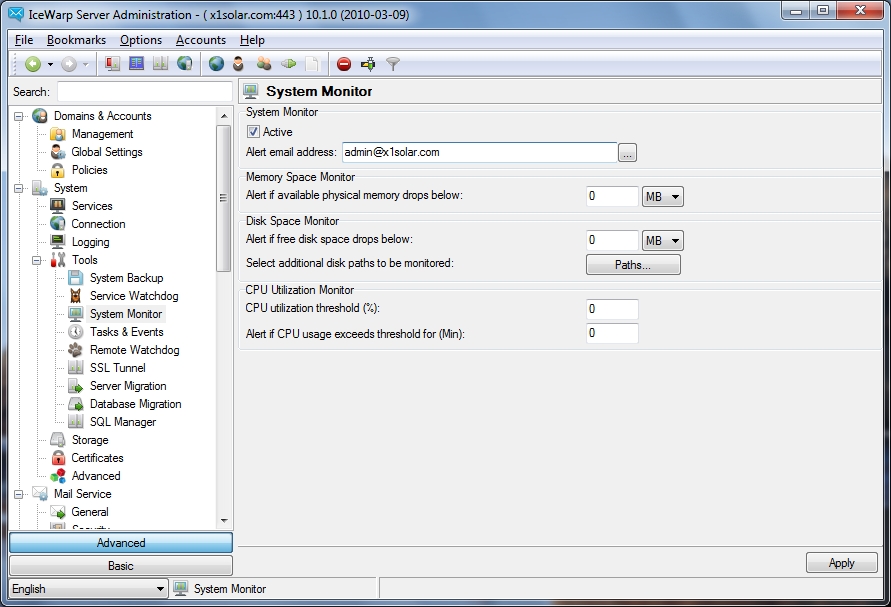
Task: Click the green Back arrow in toolbar
Action: click(33, 64)
